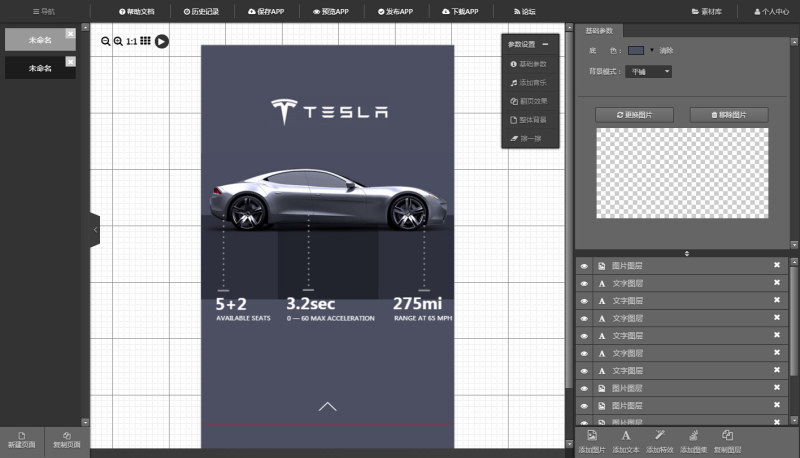The width and height of the screenshot is (800, 458).
Task: Click the layers list scrollbar down arrow
Action: (794, 420)
